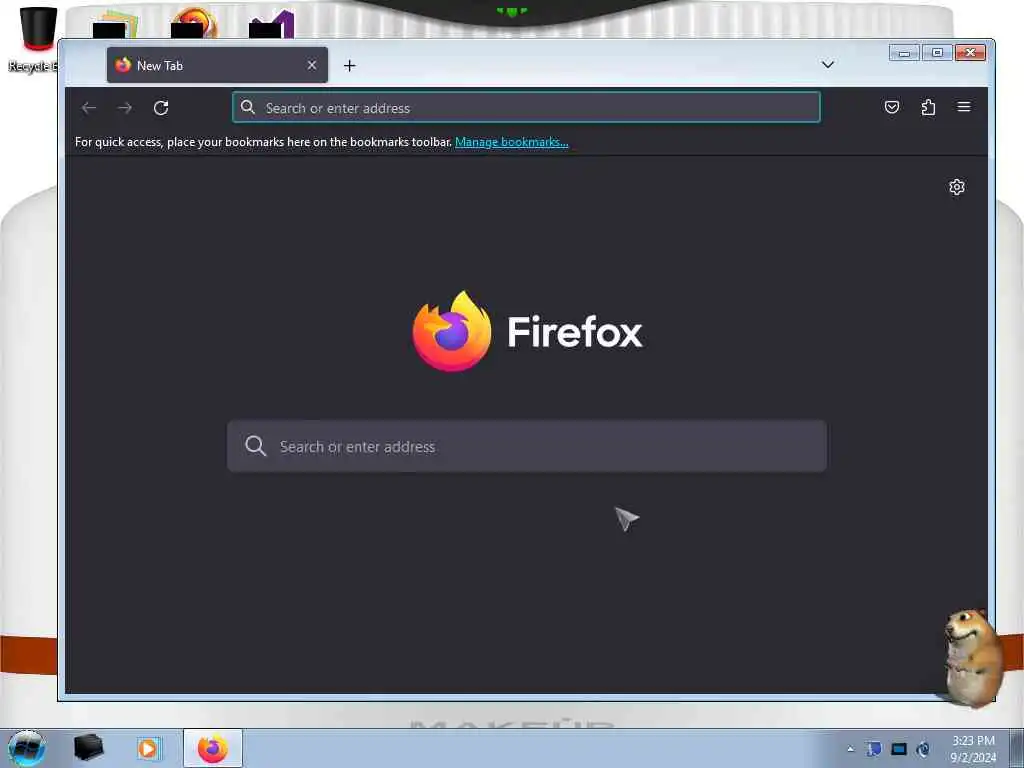Open the black folder icon on the taskbar

(x=88, y=748)
